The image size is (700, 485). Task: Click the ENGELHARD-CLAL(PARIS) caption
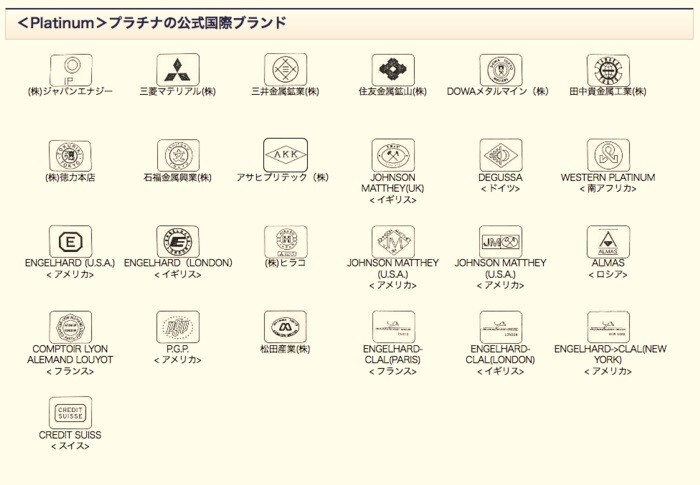click(393, 354)
